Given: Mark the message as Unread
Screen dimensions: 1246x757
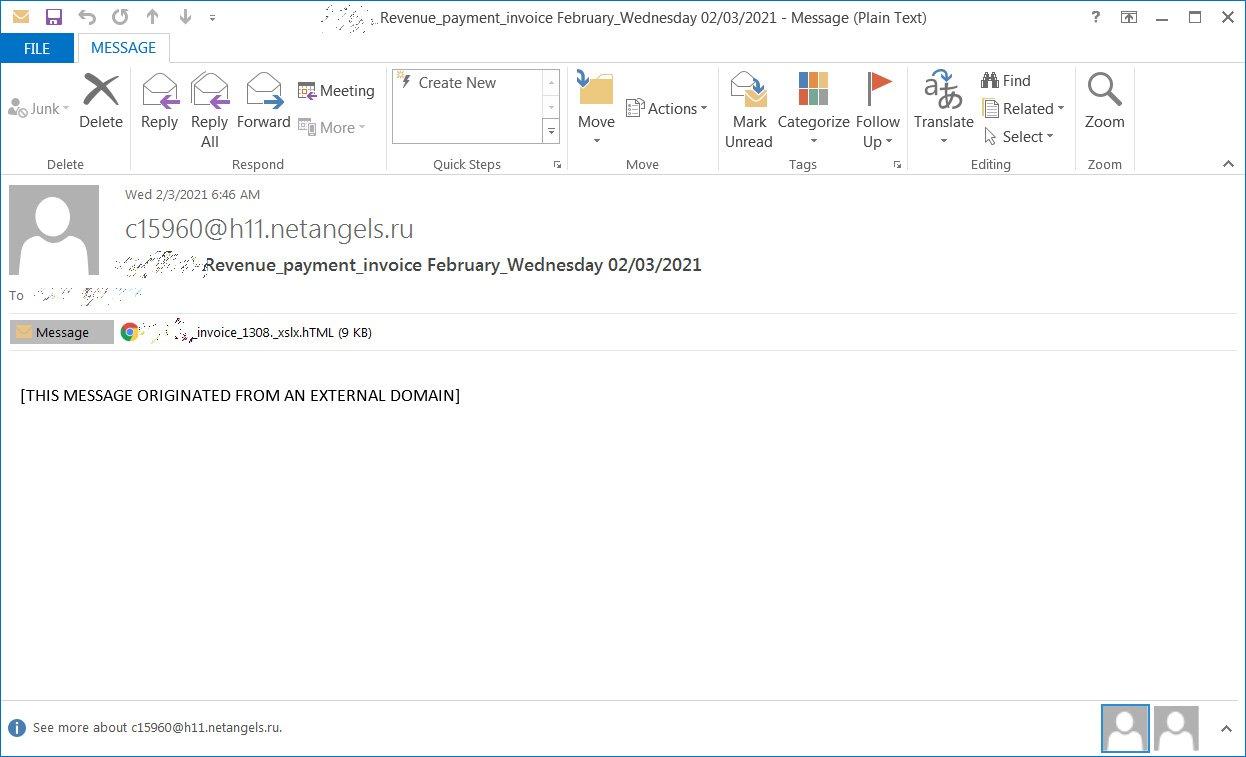Looking at the screenshot, I should (x=748, y=108).
